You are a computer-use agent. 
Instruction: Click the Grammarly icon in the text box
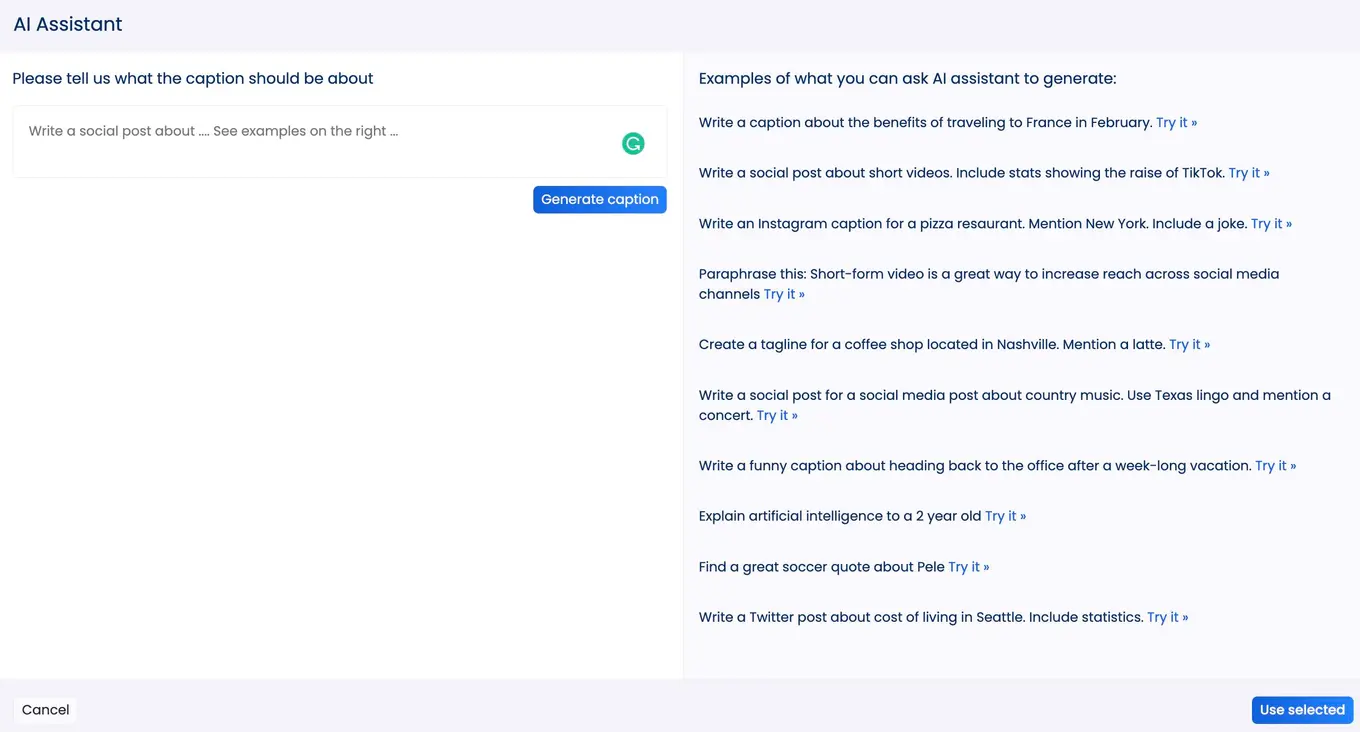coord(633,143)
